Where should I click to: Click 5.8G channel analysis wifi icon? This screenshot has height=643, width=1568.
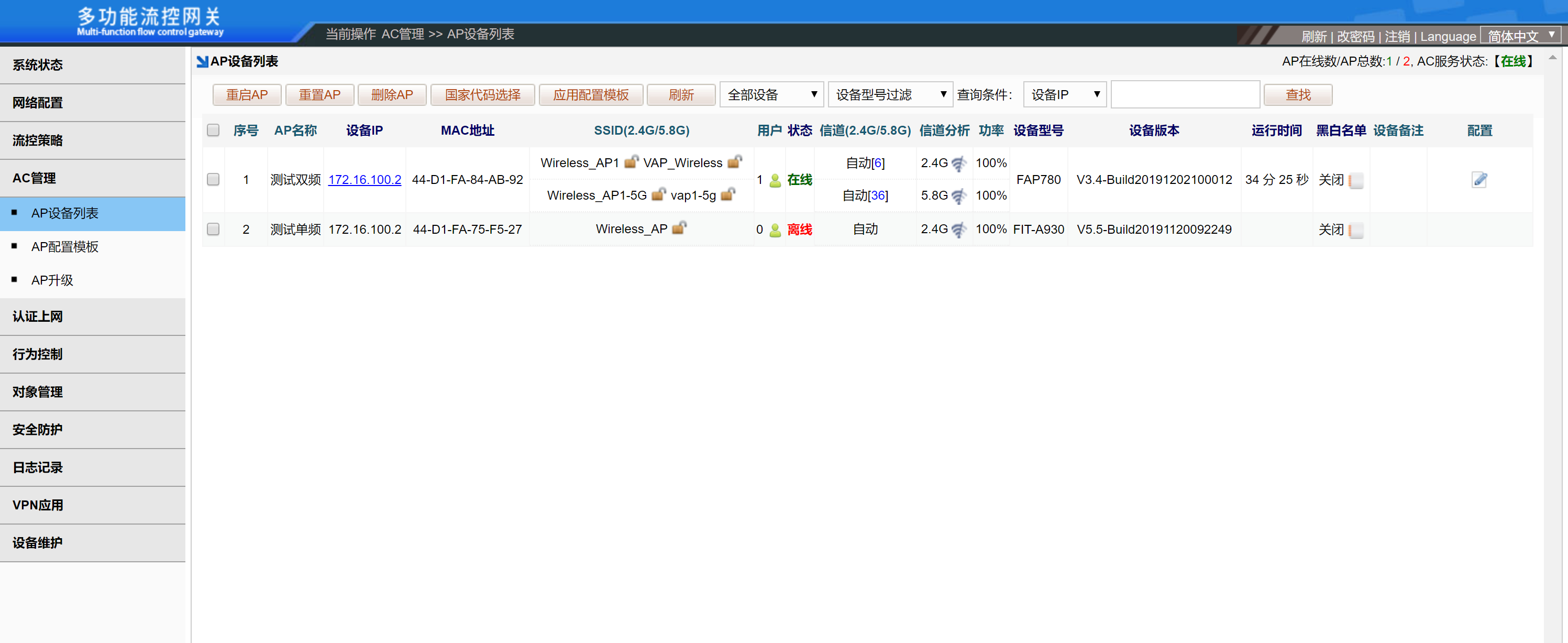[959, 196]
